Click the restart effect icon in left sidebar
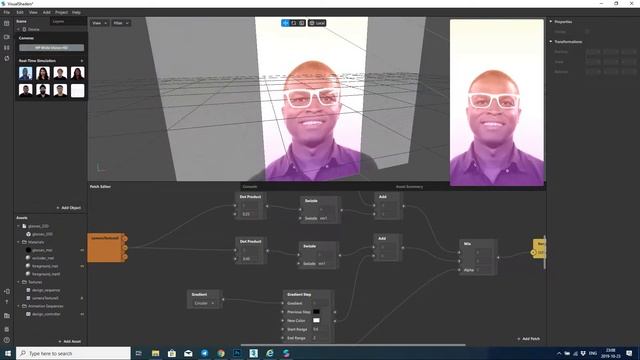640x360 pixels. coord(7,59)
